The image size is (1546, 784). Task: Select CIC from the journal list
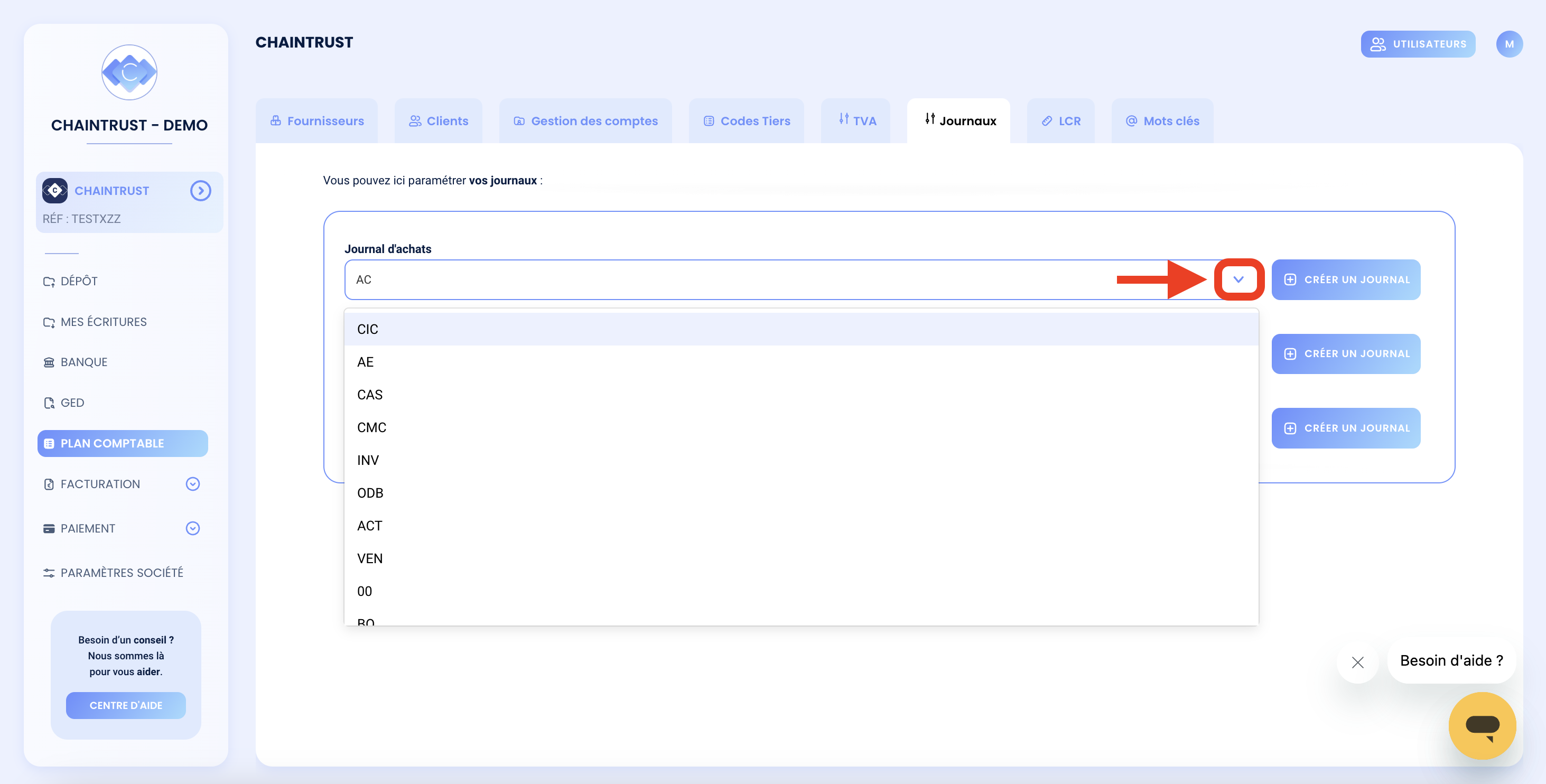click(801, 329)
